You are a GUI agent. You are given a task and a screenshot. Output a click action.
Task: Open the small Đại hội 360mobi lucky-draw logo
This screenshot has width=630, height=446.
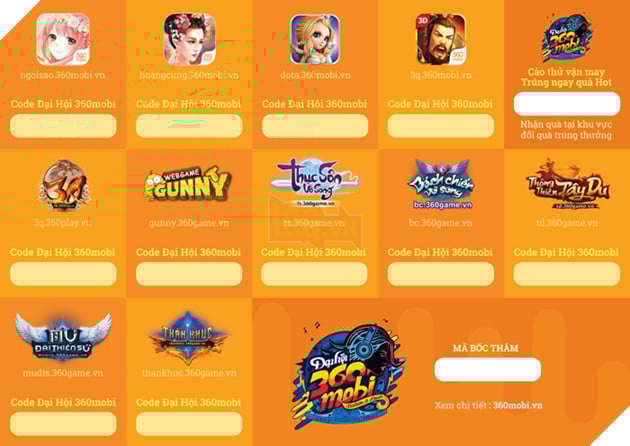(x=567, y=38)
